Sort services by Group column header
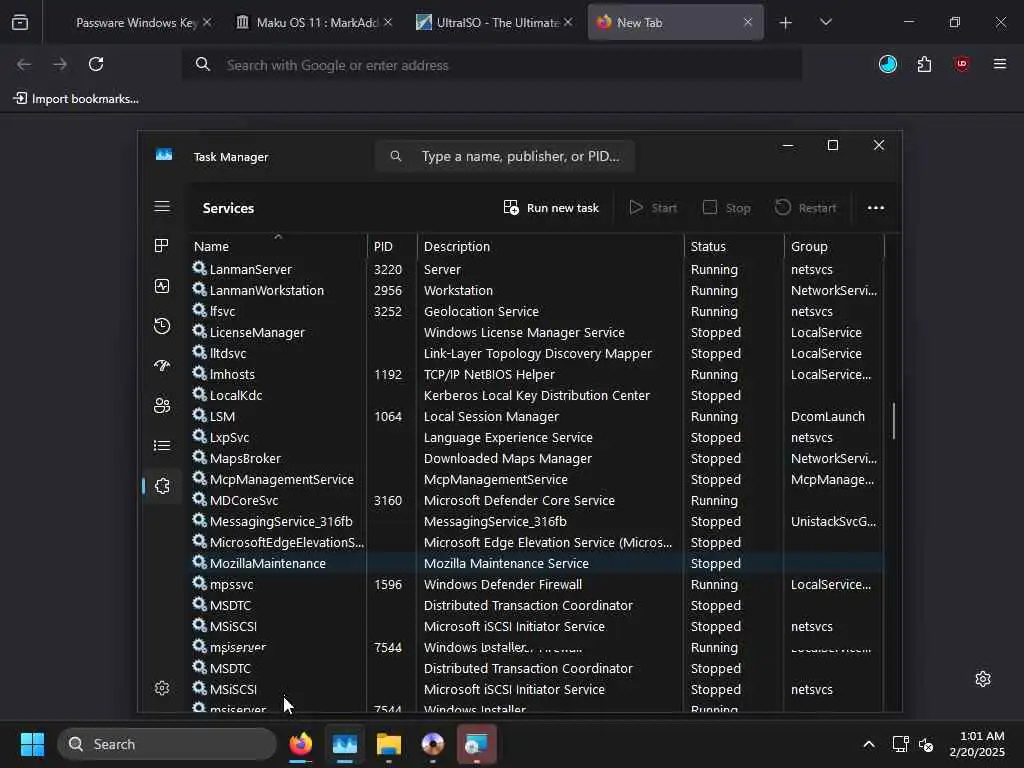This screenshot has height=768, width=1024. point(834,246)
